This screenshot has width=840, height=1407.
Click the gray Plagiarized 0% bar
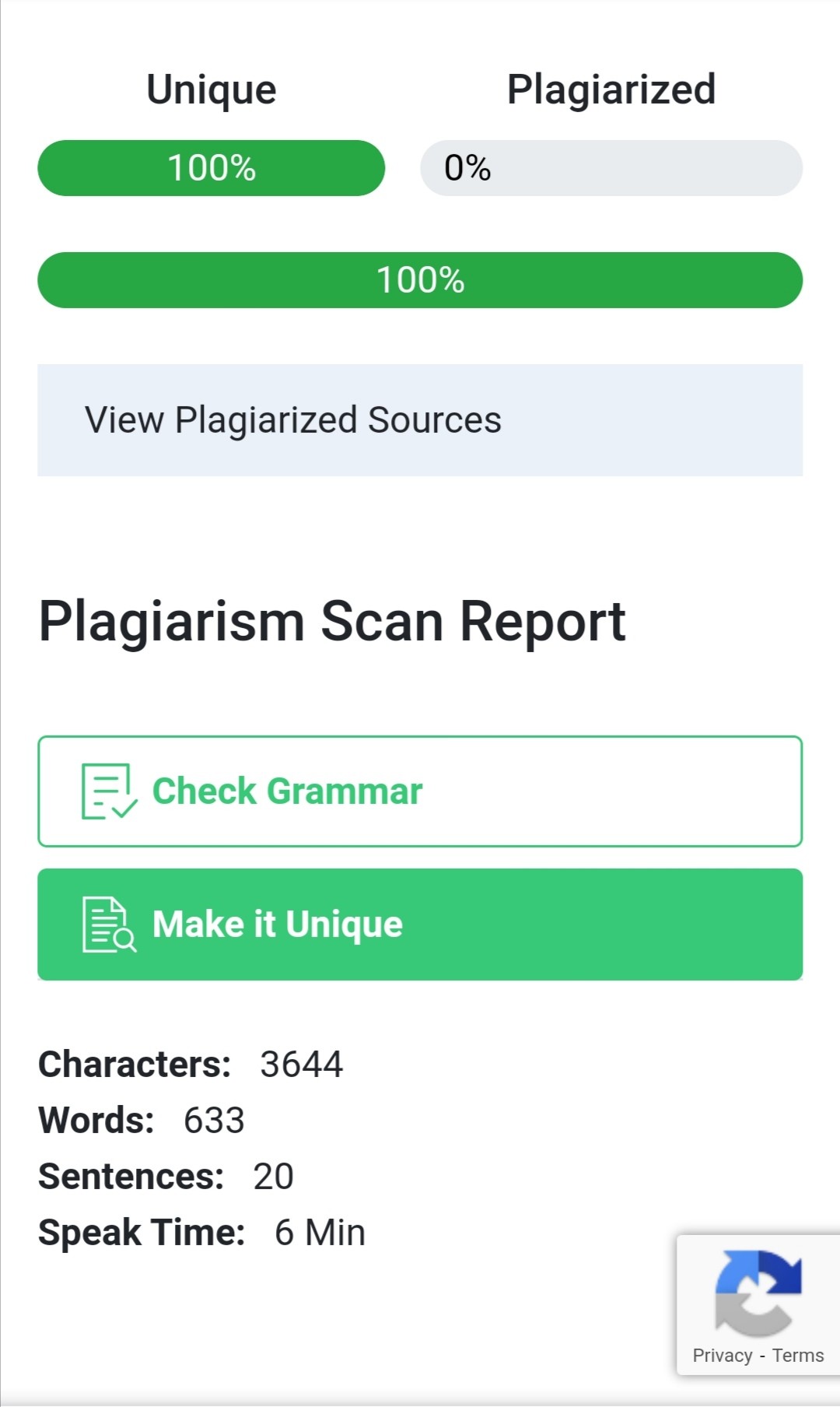611,168
